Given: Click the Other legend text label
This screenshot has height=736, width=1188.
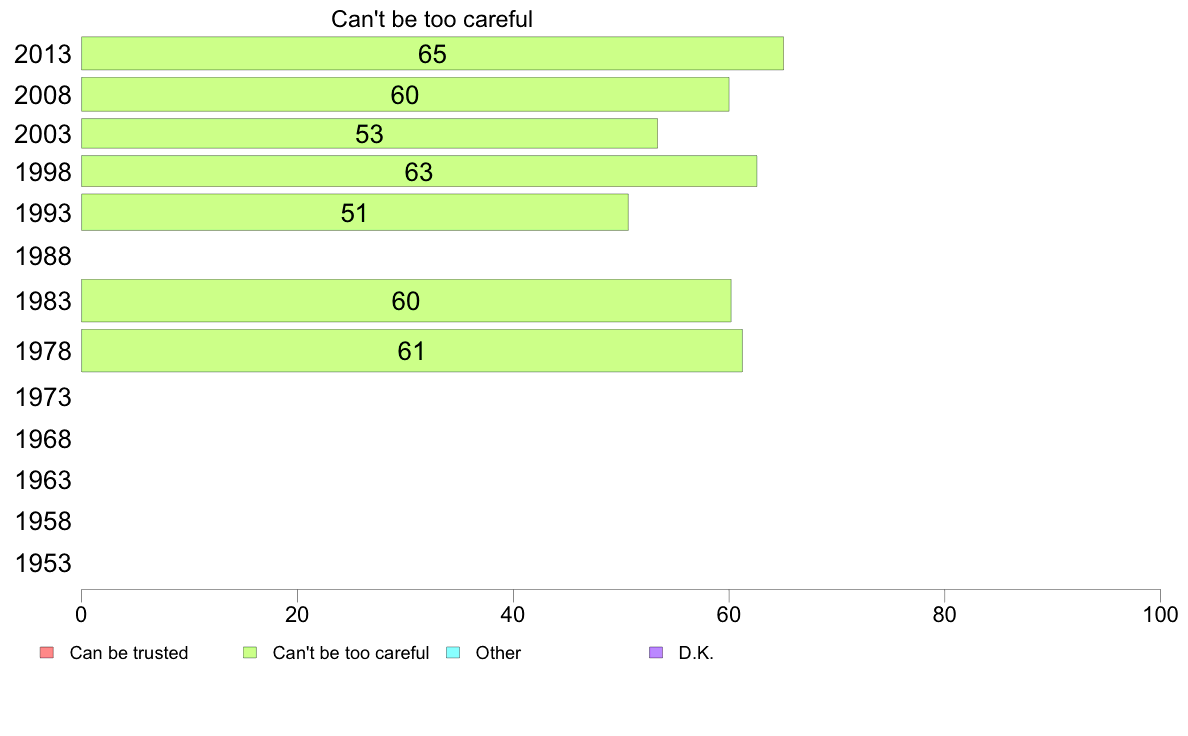Looking at the screenshot, I should 498,653.
